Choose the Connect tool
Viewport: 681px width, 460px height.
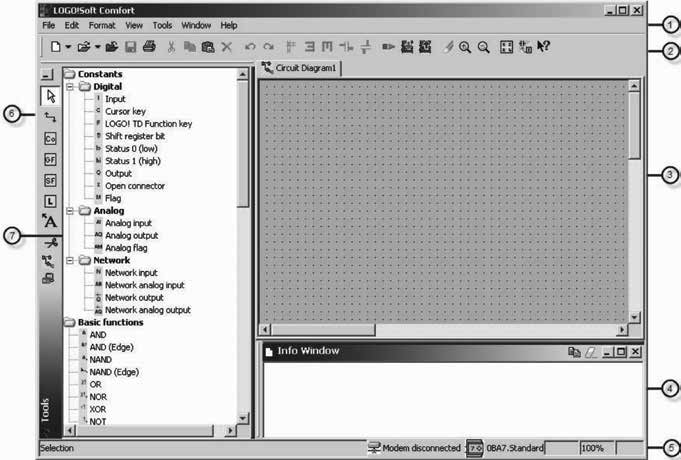[50, 117]
